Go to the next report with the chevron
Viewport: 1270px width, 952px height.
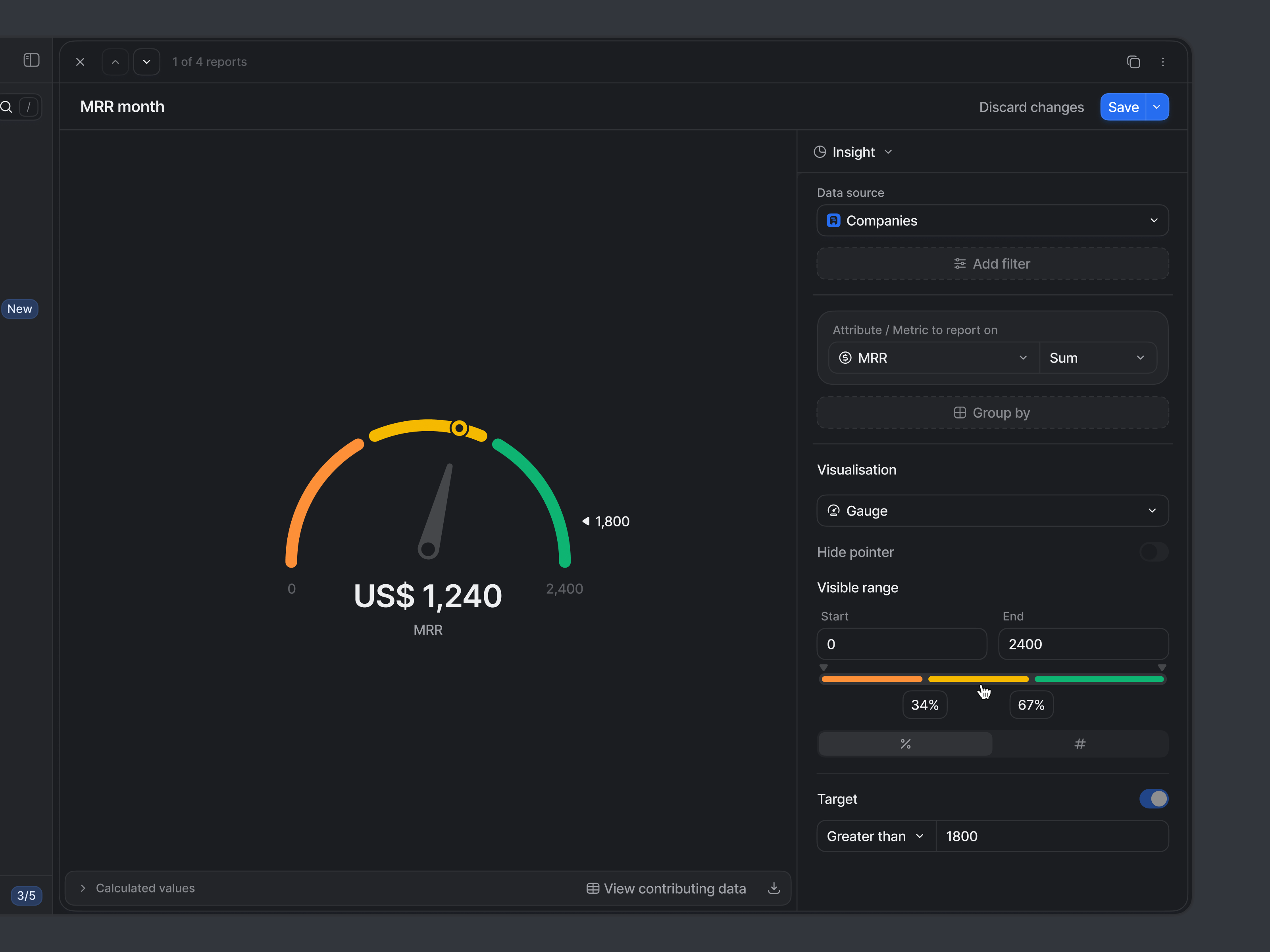pyautogui.click(x=146, y=61)
